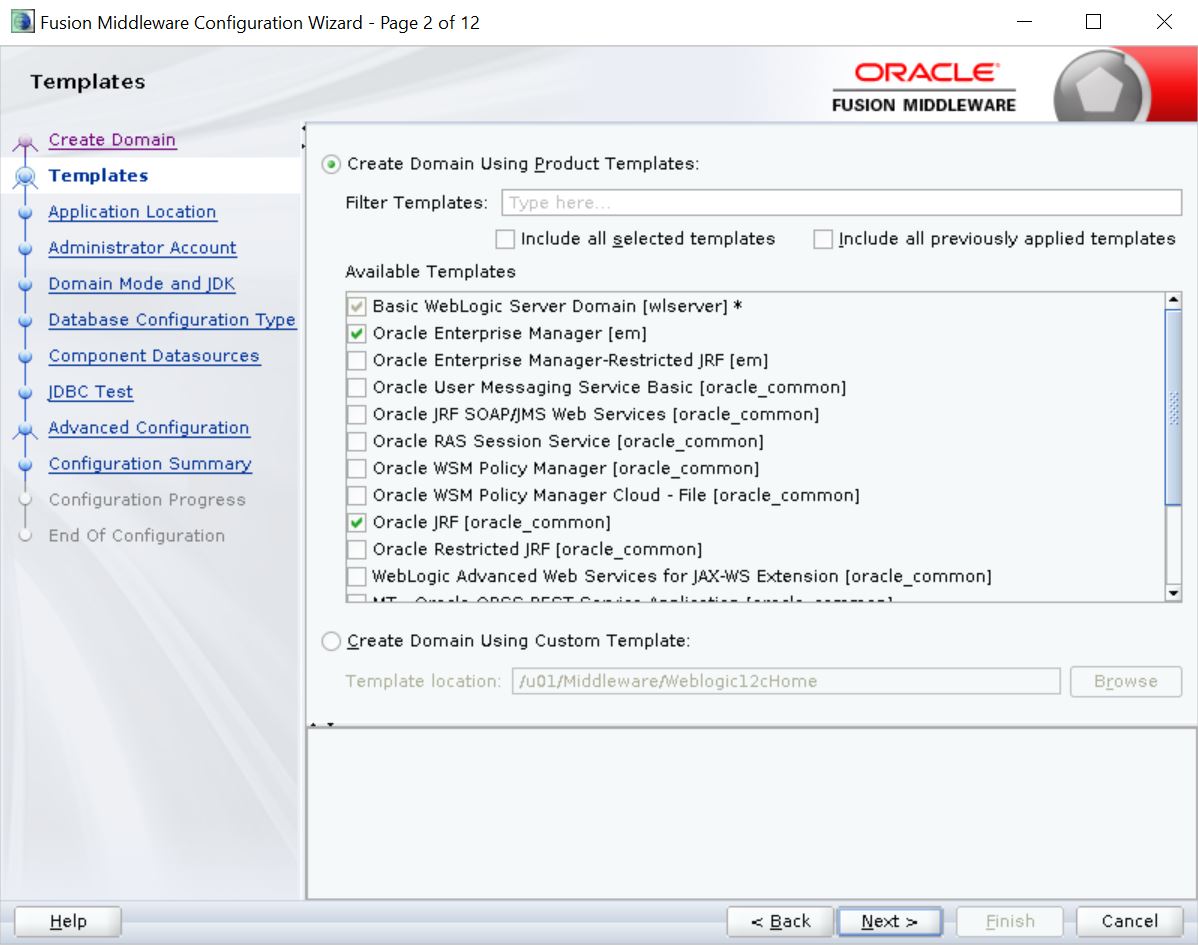
Task: Check Oracle Enterprise Manager-Restricted JRF checkbox
Action: pos(356,361)
